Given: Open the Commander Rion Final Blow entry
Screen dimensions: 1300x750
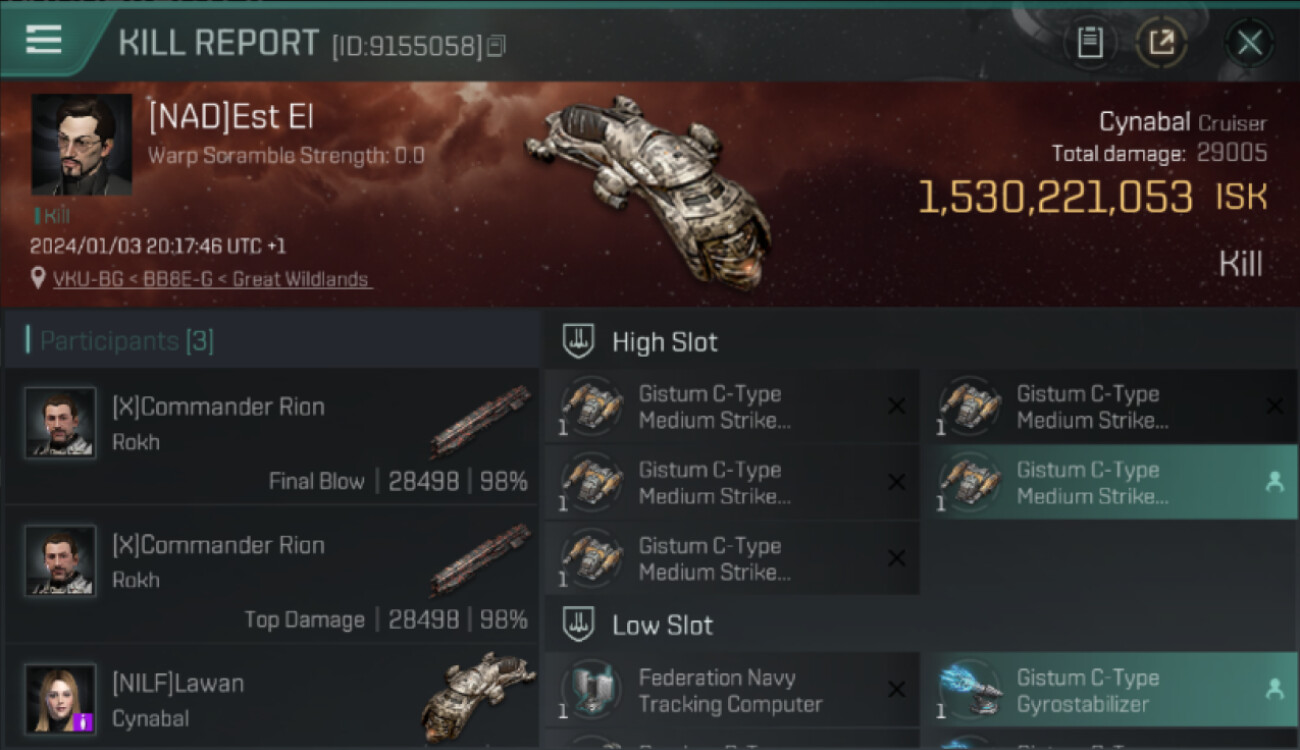Looking at the screenshot, I should pos(272,437).
